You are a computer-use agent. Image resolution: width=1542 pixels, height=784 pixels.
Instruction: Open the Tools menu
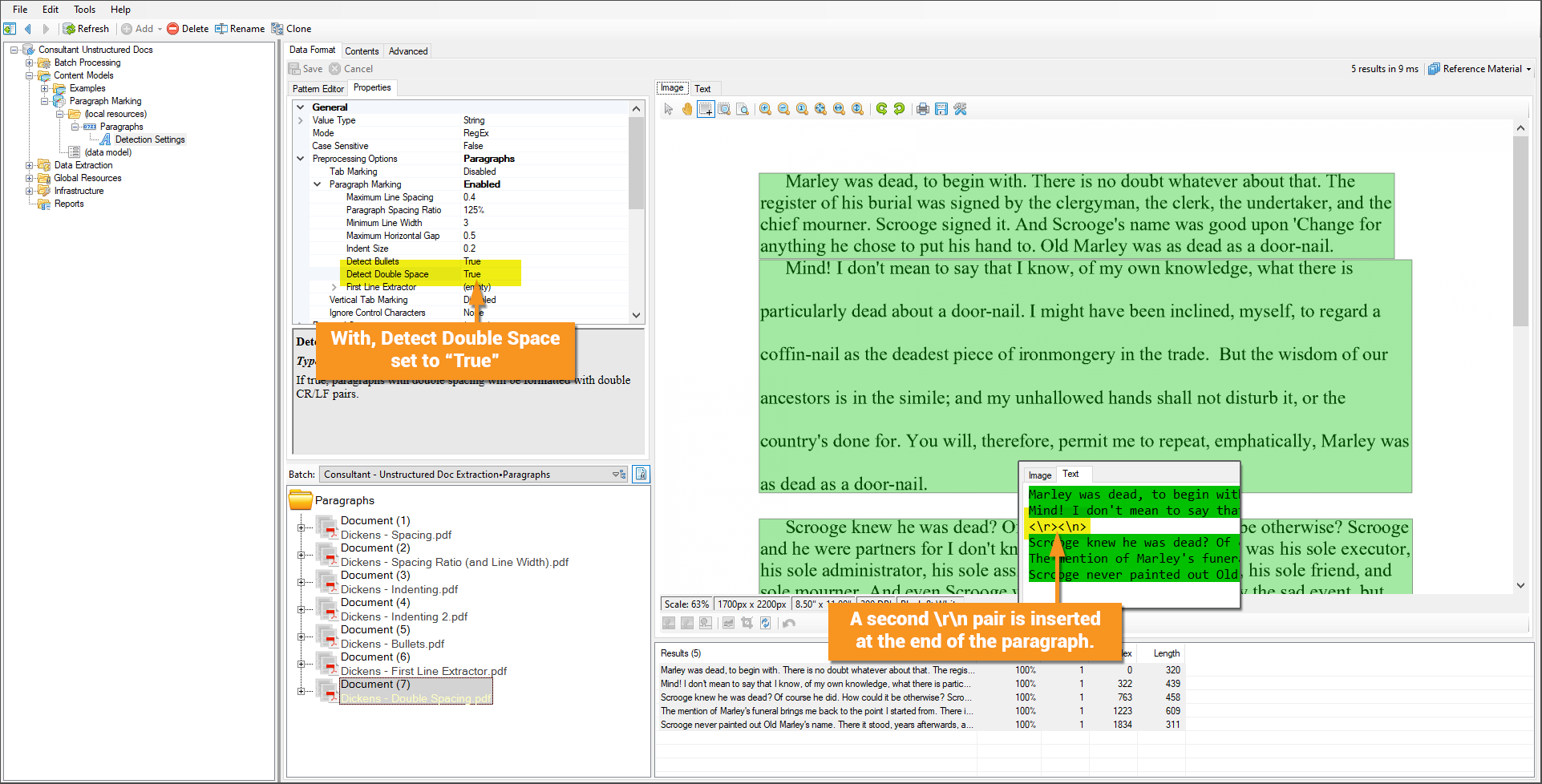pos(84,10)
